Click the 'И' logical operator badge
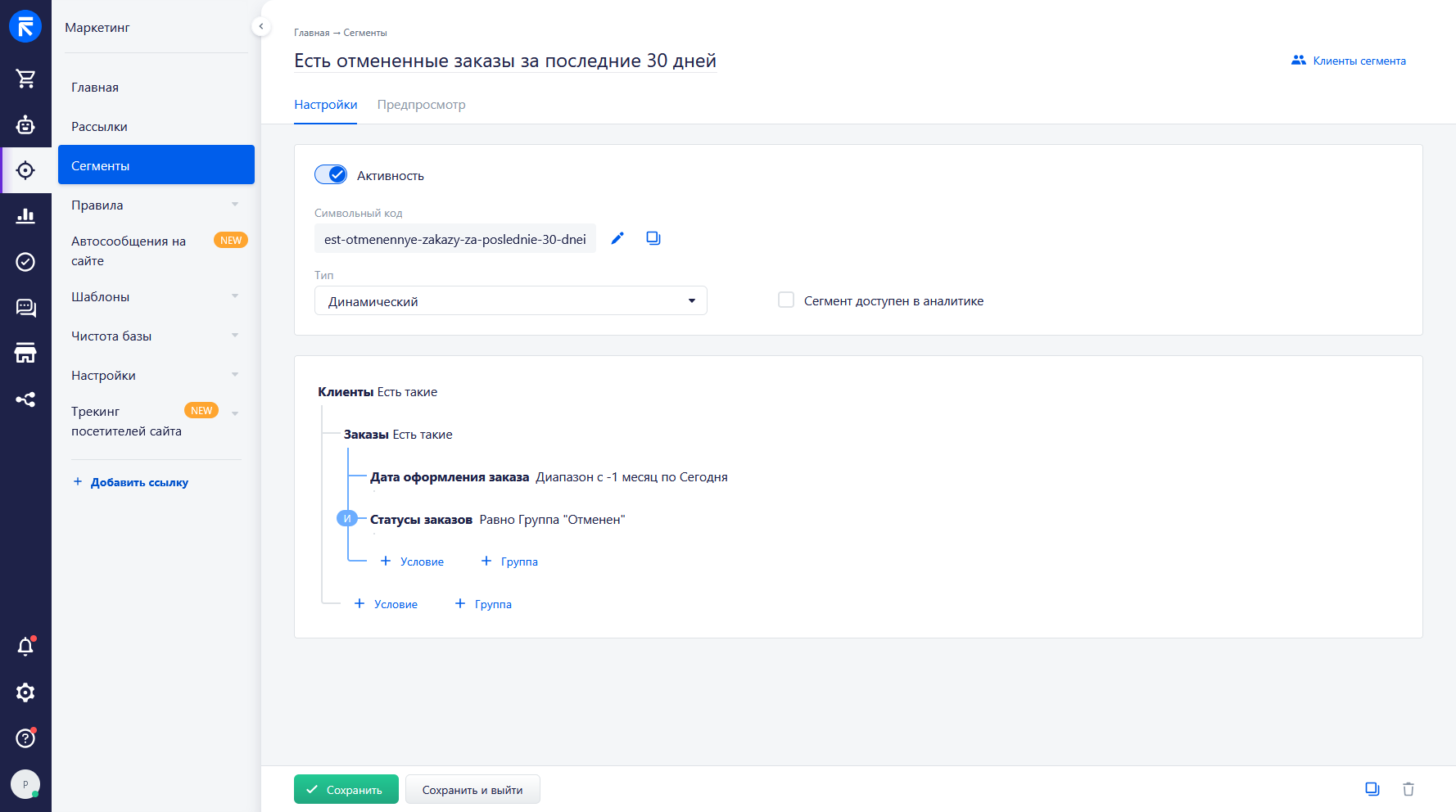 pyautogui.click(x=347, y=518)
